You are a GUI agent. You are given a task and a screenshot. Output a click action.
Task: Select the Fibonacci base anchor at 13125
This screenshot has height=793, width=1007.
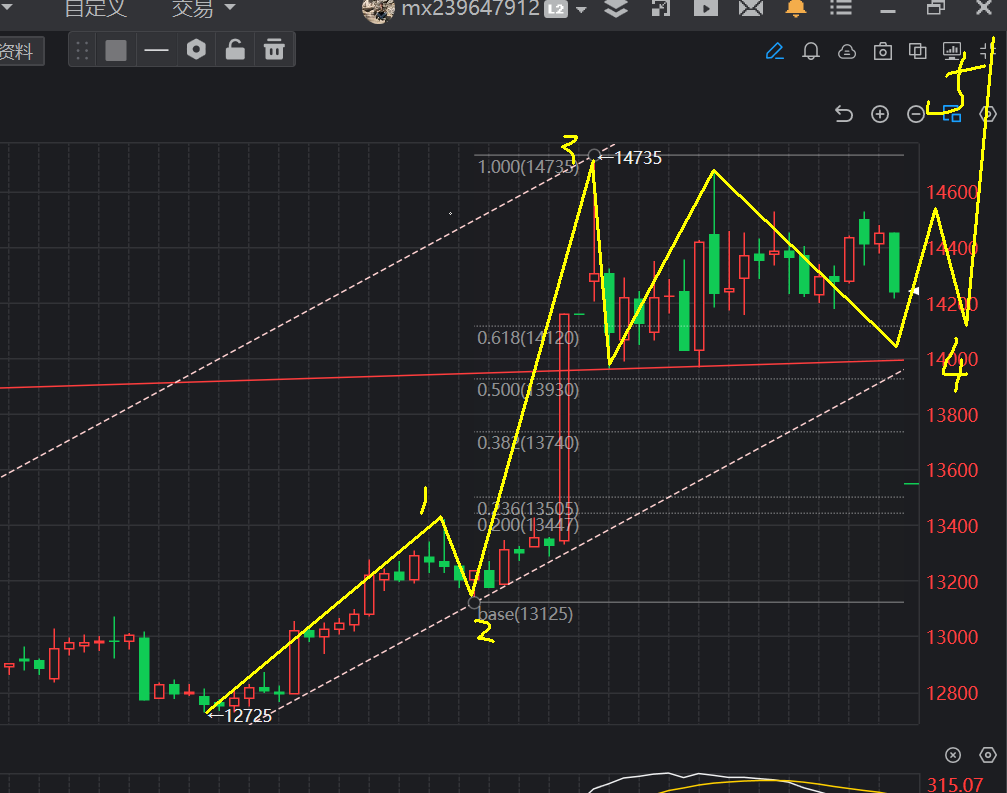[x=474, y=602]
